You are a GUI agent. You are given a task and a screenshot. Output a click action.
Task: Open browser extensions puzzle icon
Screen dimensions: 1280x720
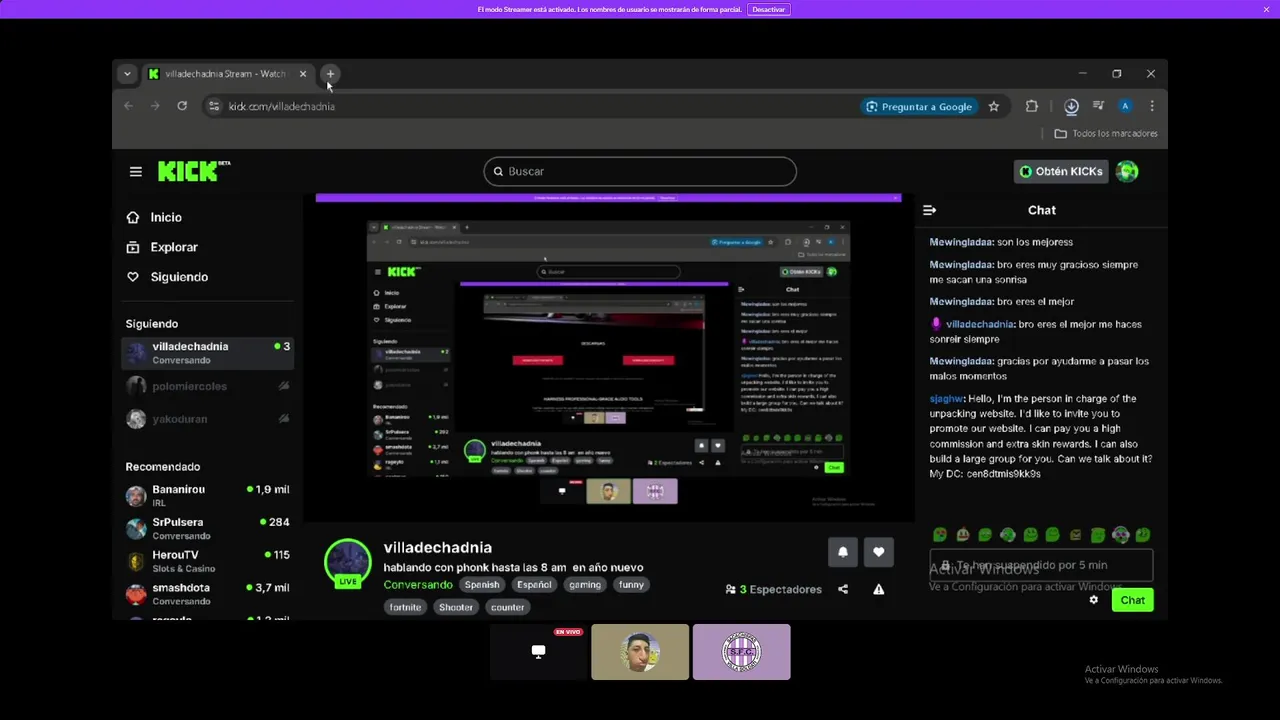[x=1032, y=106]
